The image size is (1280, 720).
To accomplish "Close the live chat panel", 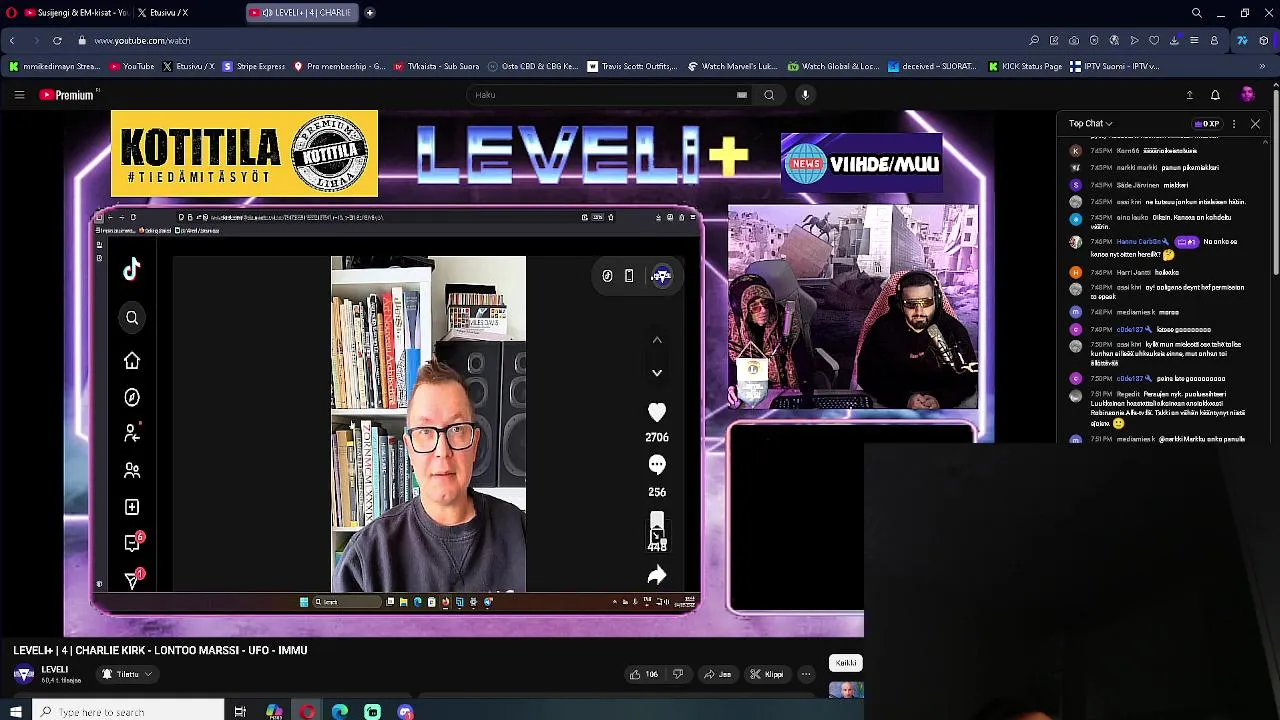I will click(x=1255, y=124).
